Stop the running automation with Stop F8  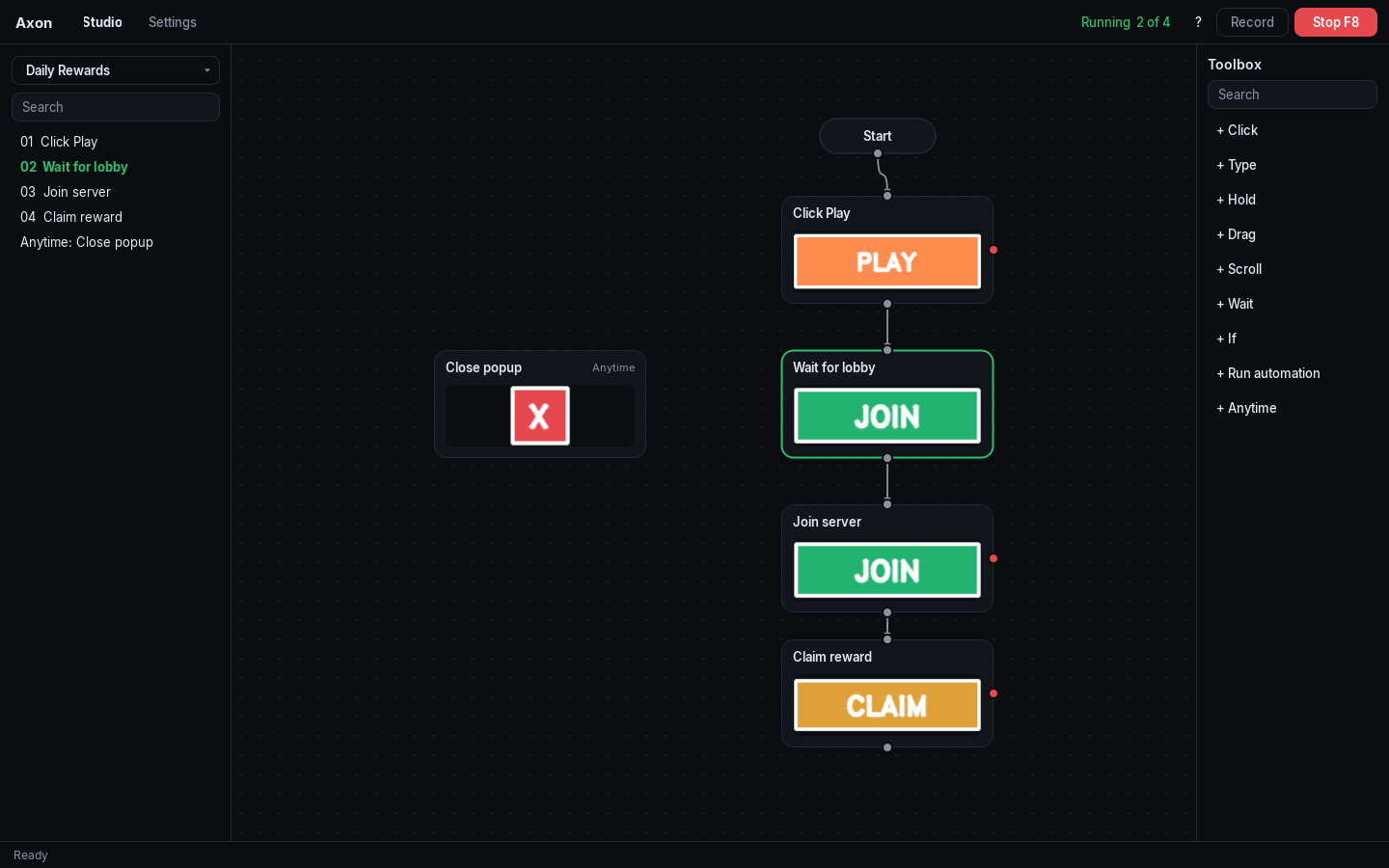click(1336, 22)
